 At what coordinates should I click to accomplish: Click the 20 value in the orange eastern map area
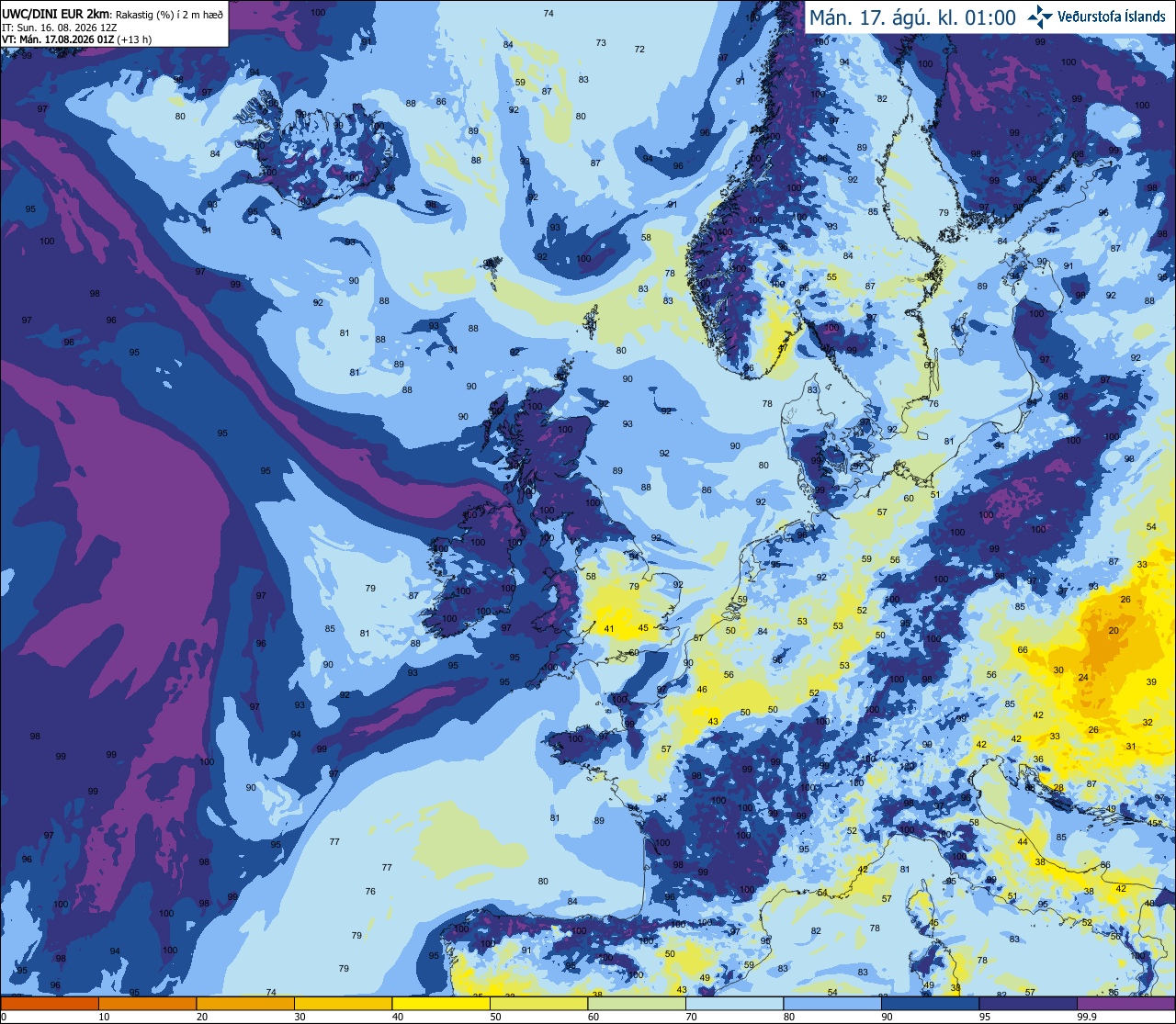pos(1114,631)
